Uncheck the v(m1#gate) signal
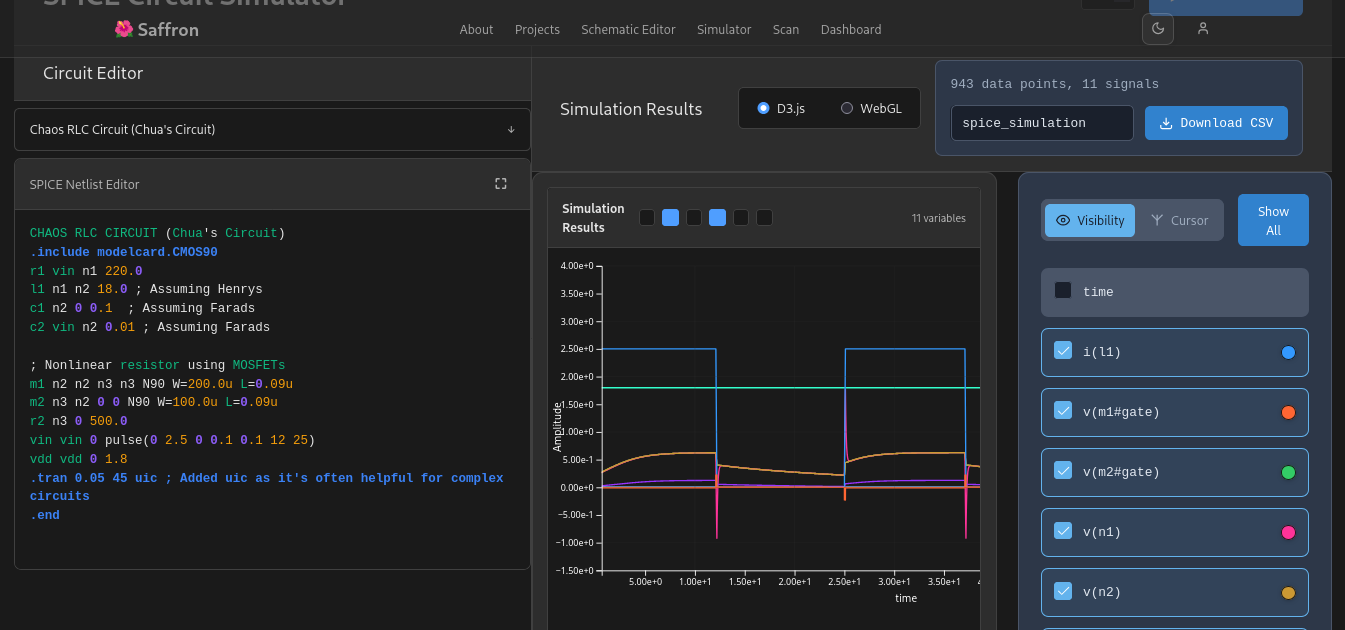 pos(1063,410)
